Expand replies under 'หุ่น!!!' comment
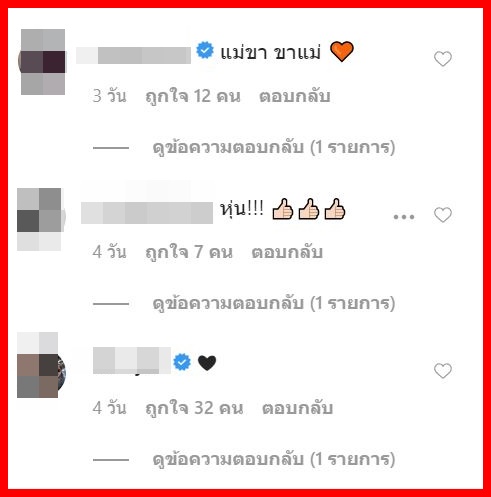Viewport: 491px width, 497px height. click(x=274, y=303)
